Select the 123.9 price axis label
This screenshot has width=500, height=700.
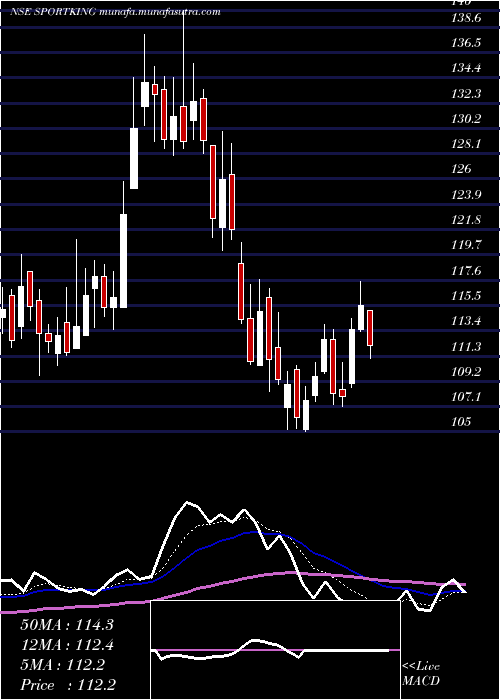pyautogui.click(x=466, y=195)
